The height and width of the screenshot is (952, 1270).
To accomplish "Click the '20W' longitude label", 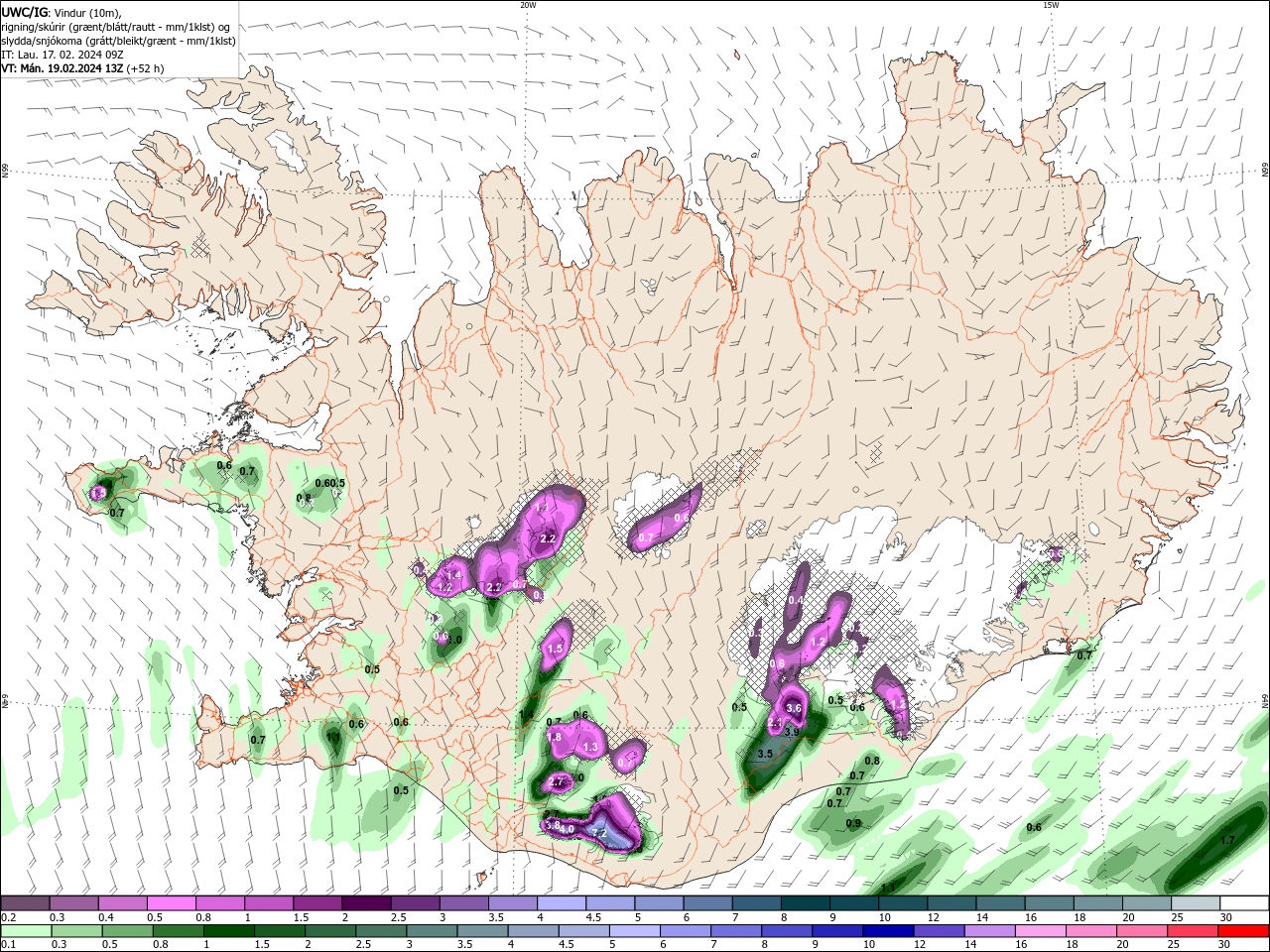I will (x=528, y=5).
